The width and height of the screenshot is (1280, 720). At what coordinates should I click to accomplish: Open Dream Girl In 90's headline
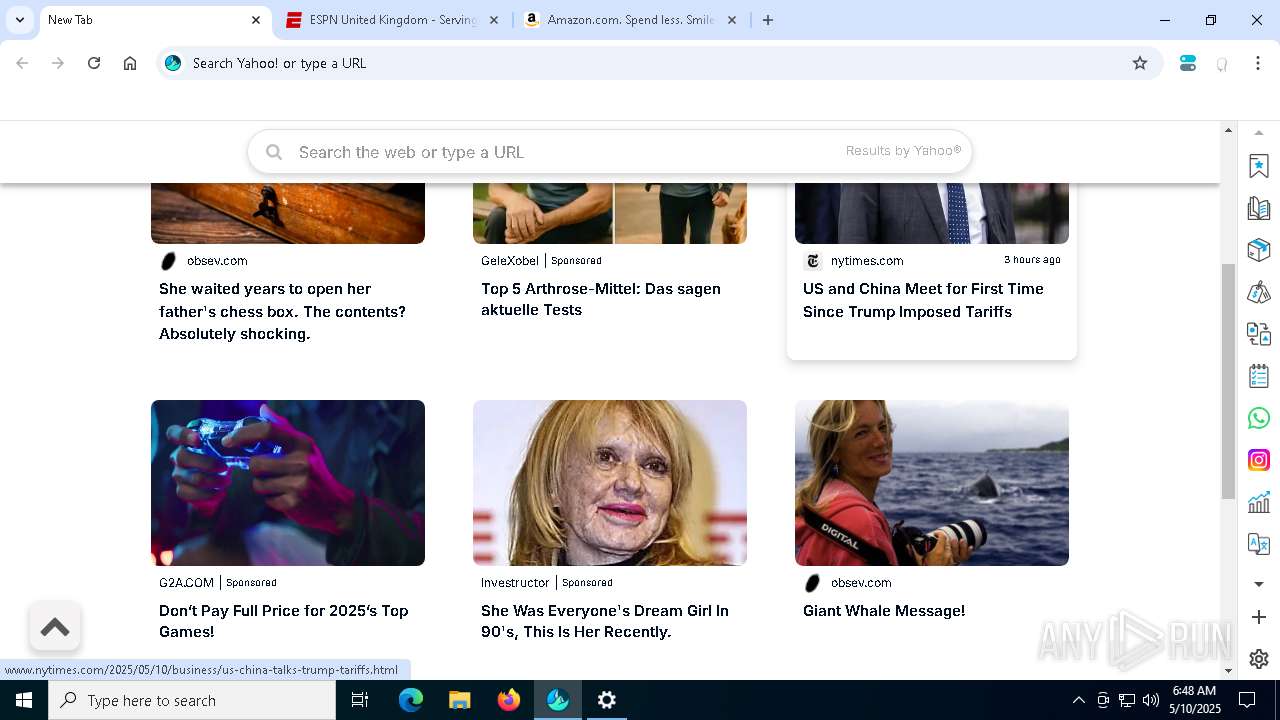tap(605, 621)
